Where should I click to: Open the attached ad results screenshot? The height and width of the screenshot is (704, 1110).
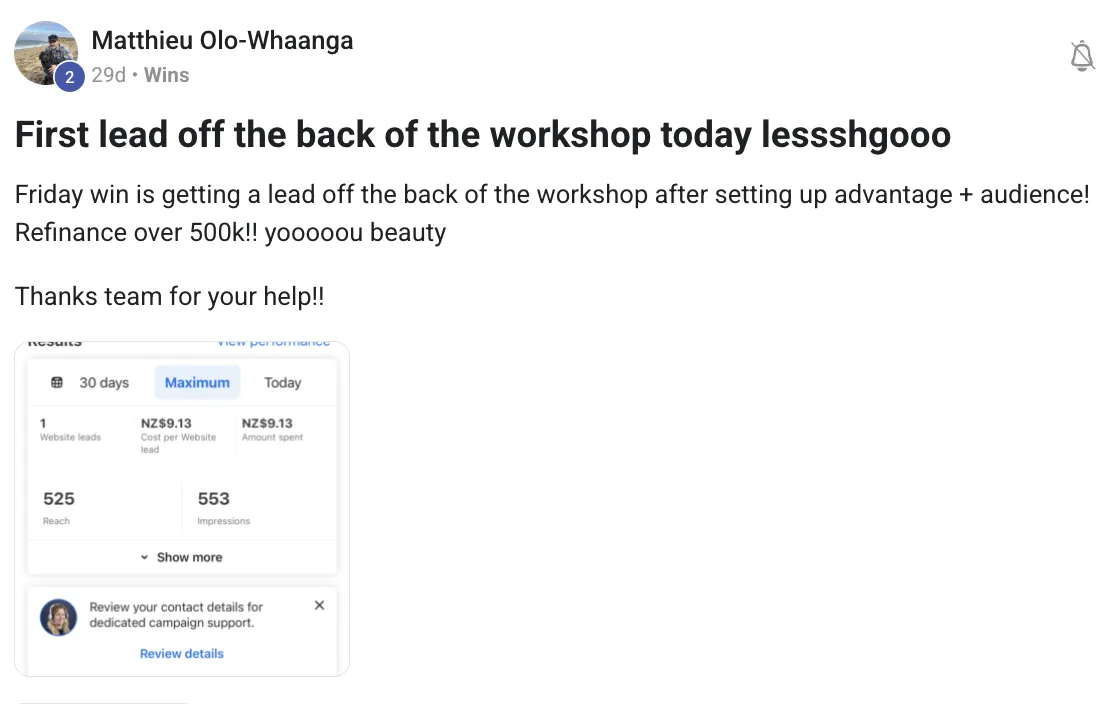tap(182, 509)
